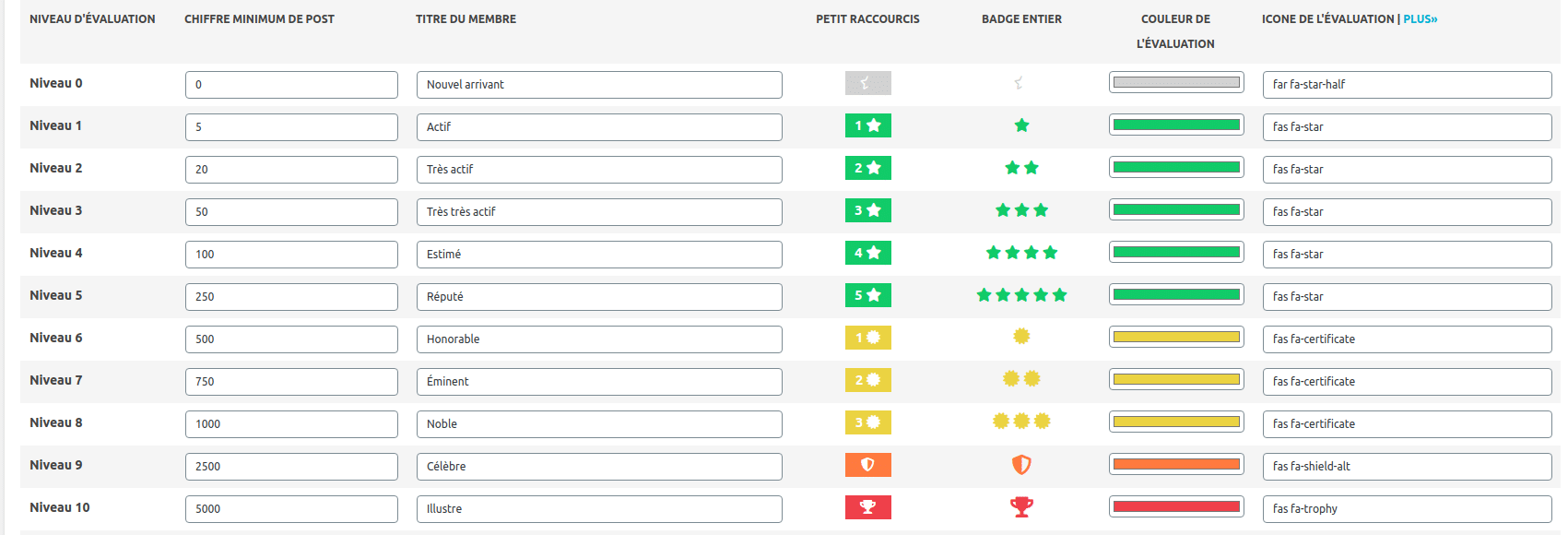Focus the member title field "Honorable"

click(x=599, y=339)
